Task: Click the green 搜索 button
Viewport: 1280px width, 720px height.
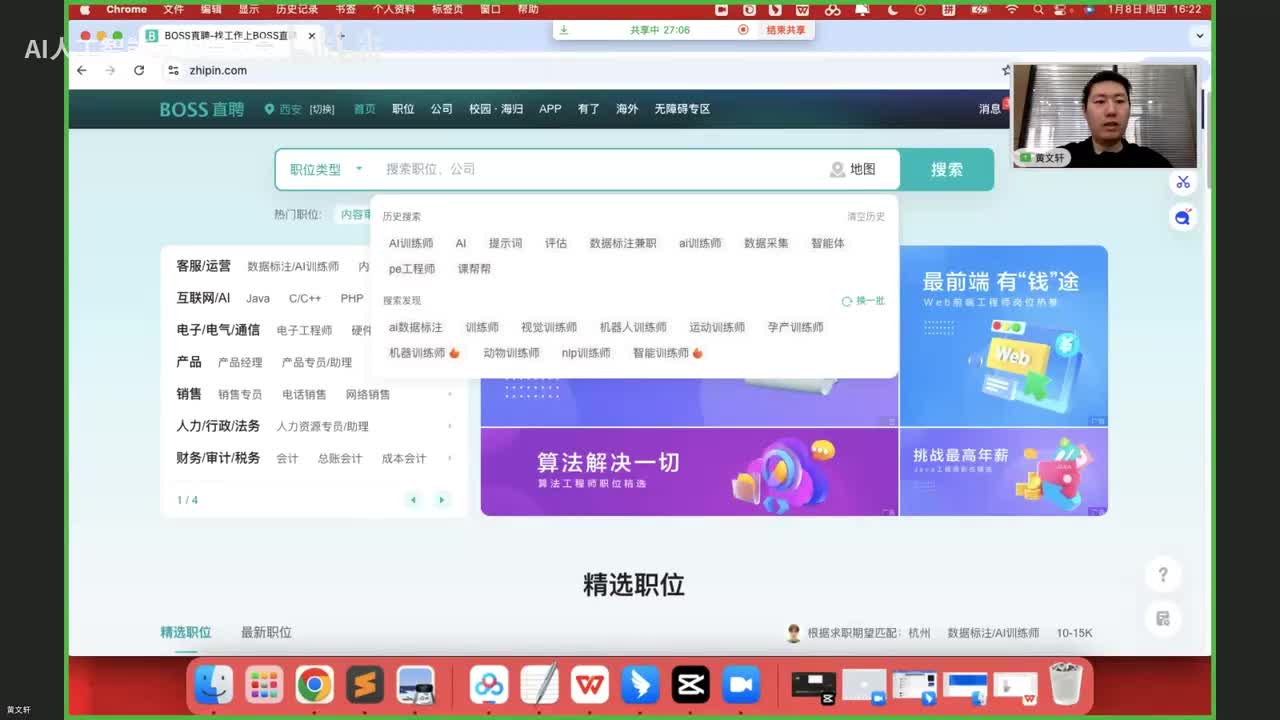Action: coord(947,170)
